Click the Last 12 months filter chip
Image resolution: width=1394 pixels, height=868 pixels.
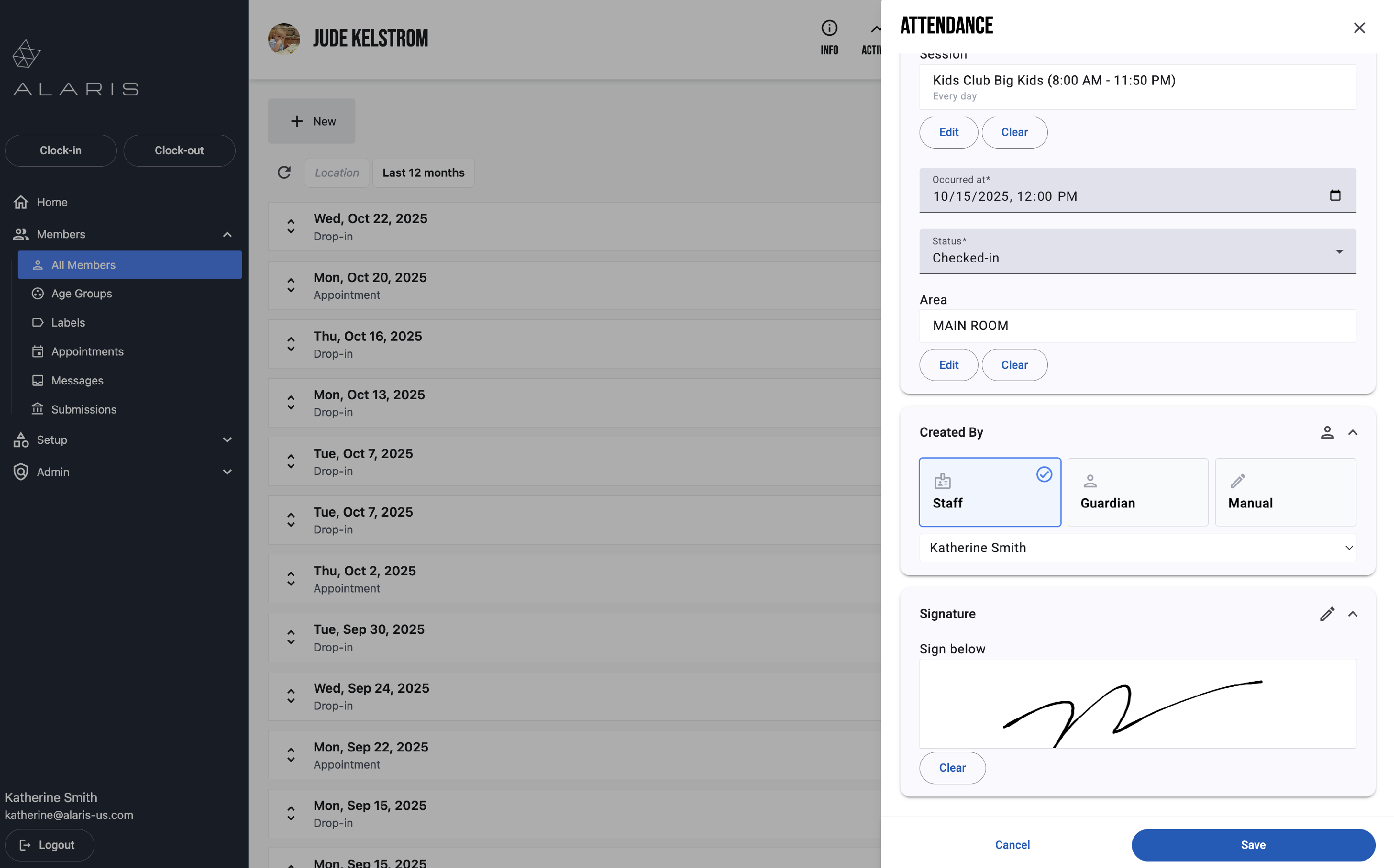pyautogui.click(x=423, y=173)
